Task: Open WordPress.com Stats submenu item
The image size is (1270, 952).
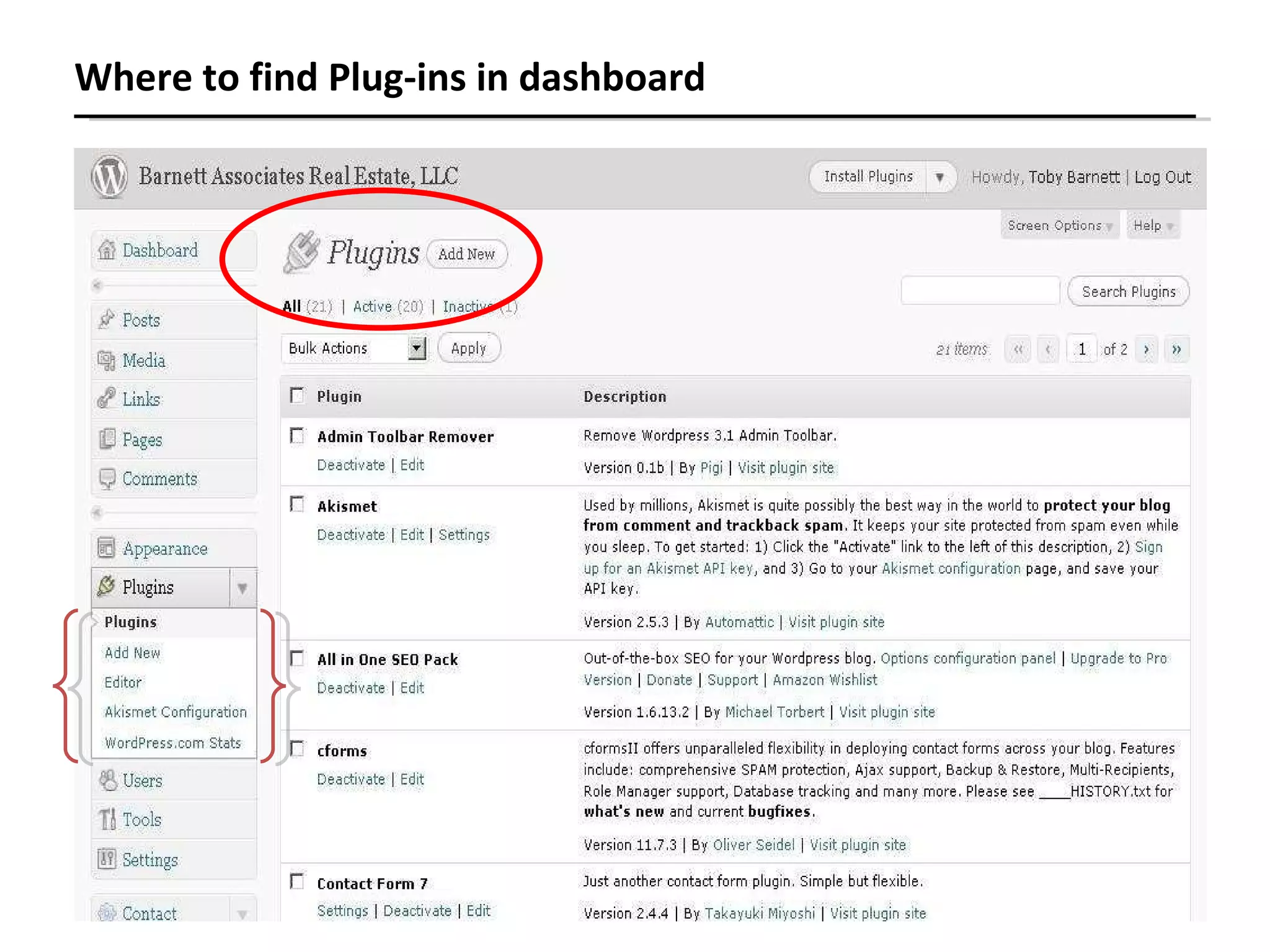Action: [173, 743]
